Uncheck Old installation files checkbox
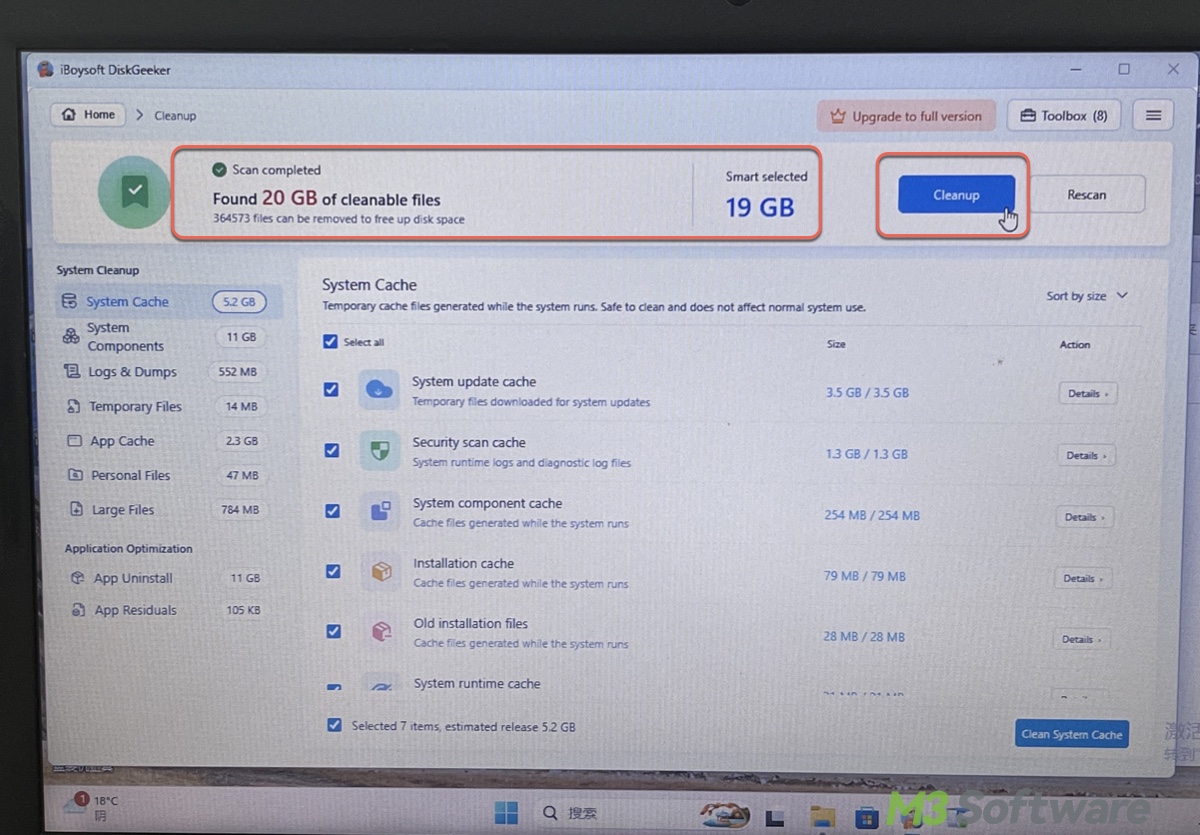 [x=333, y=631]
